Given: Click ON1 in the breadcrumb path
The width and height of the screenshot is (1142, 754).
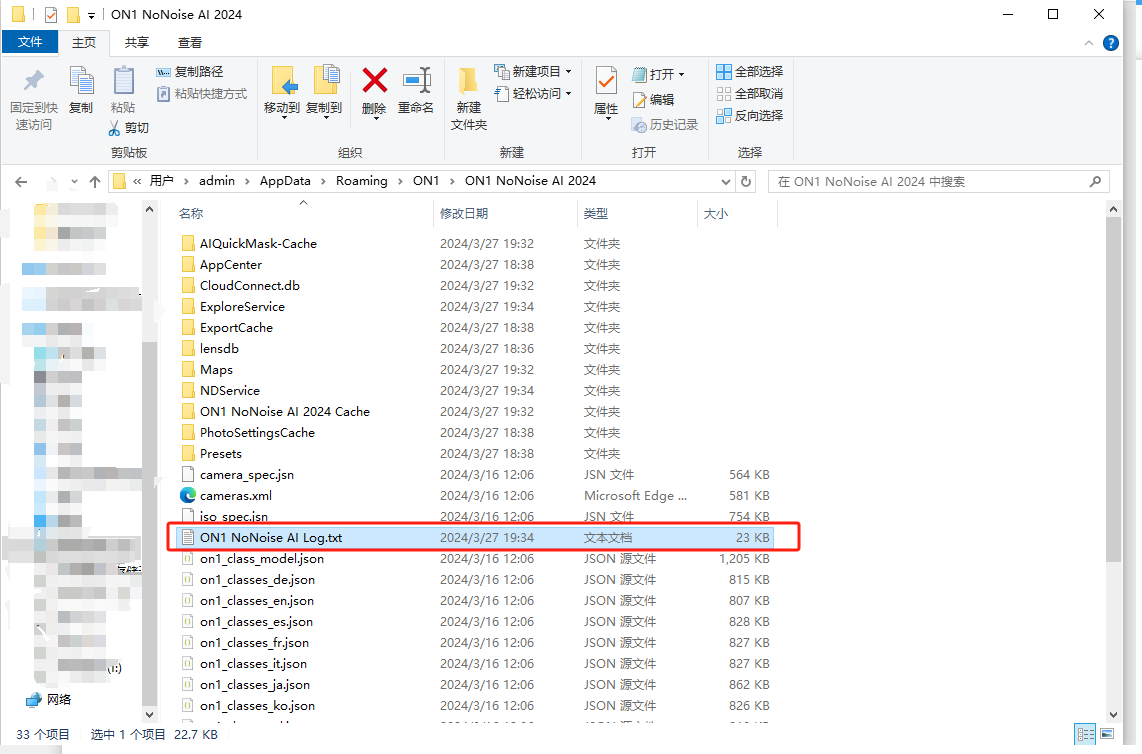Looking at the screenshot, I should [x=426, y=181].
